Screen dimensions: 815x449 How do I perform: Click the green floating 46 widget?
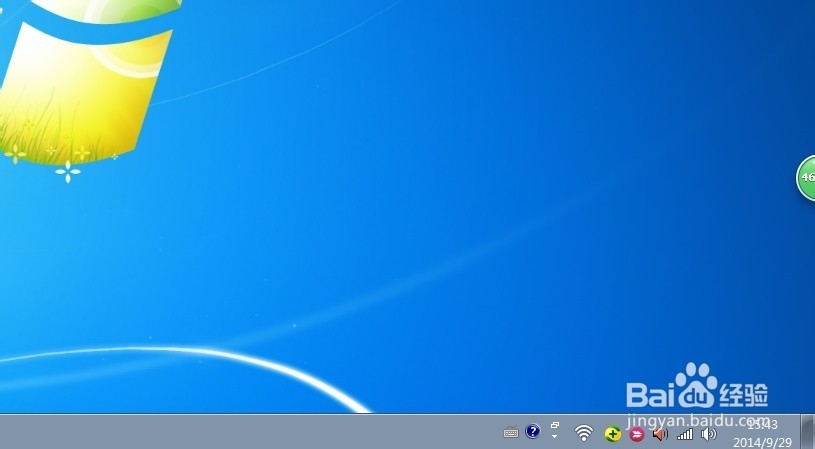pos(806,178)
